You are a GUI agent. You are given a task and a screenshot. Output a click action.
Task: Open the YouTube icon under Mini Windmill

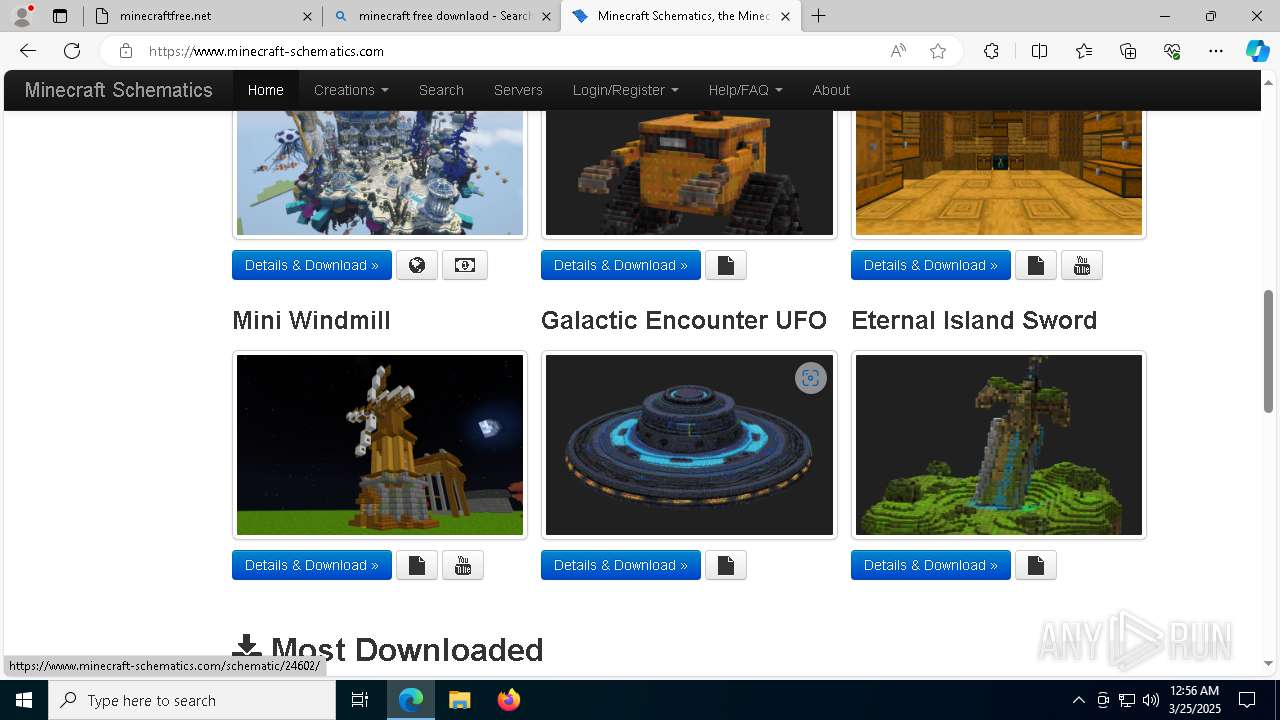point(463,565)
